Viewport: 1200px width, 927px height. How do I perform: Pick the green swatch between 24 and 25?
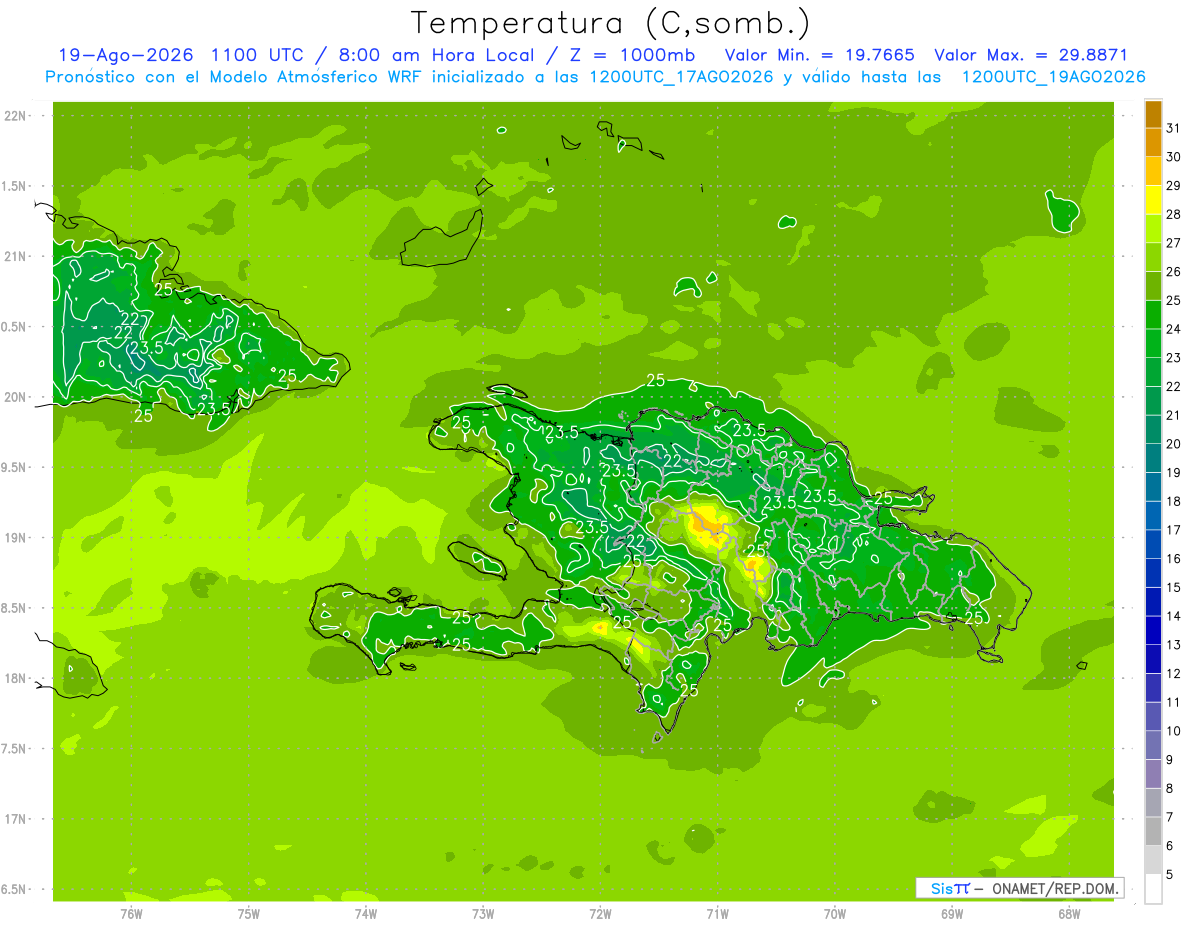1153,314
